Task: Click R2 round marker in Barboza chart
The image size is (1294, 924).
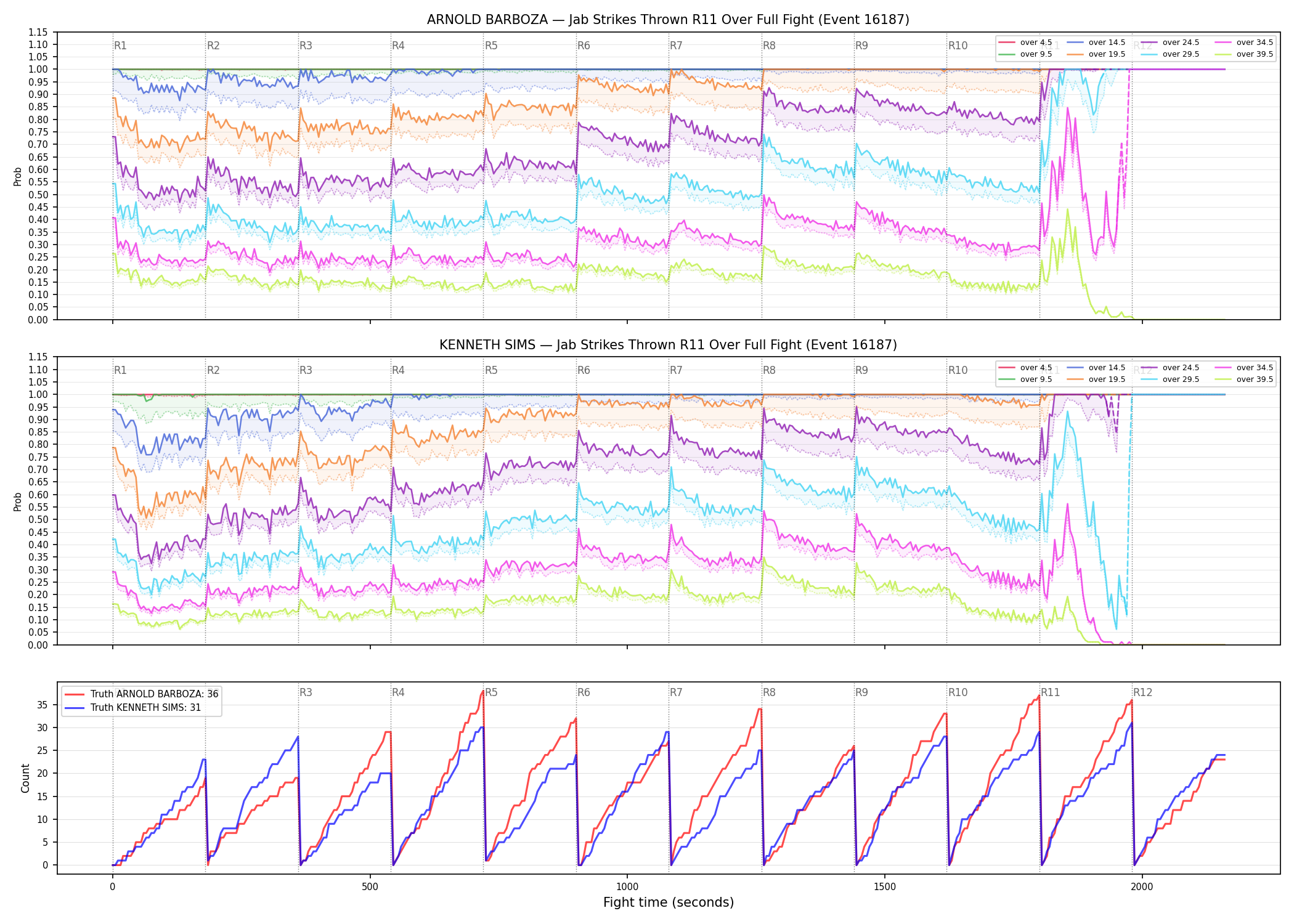Action: 213,46
